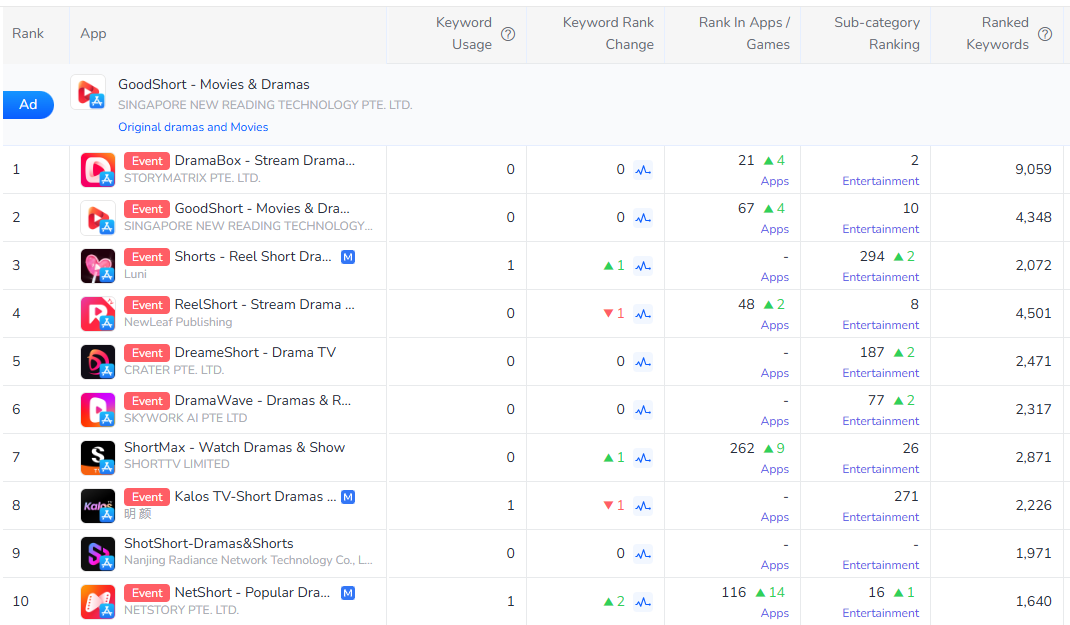The height and width of the screenshot is (625, 1070).
Task: Select ranked keywords value 9,059
Action: 1033,169
